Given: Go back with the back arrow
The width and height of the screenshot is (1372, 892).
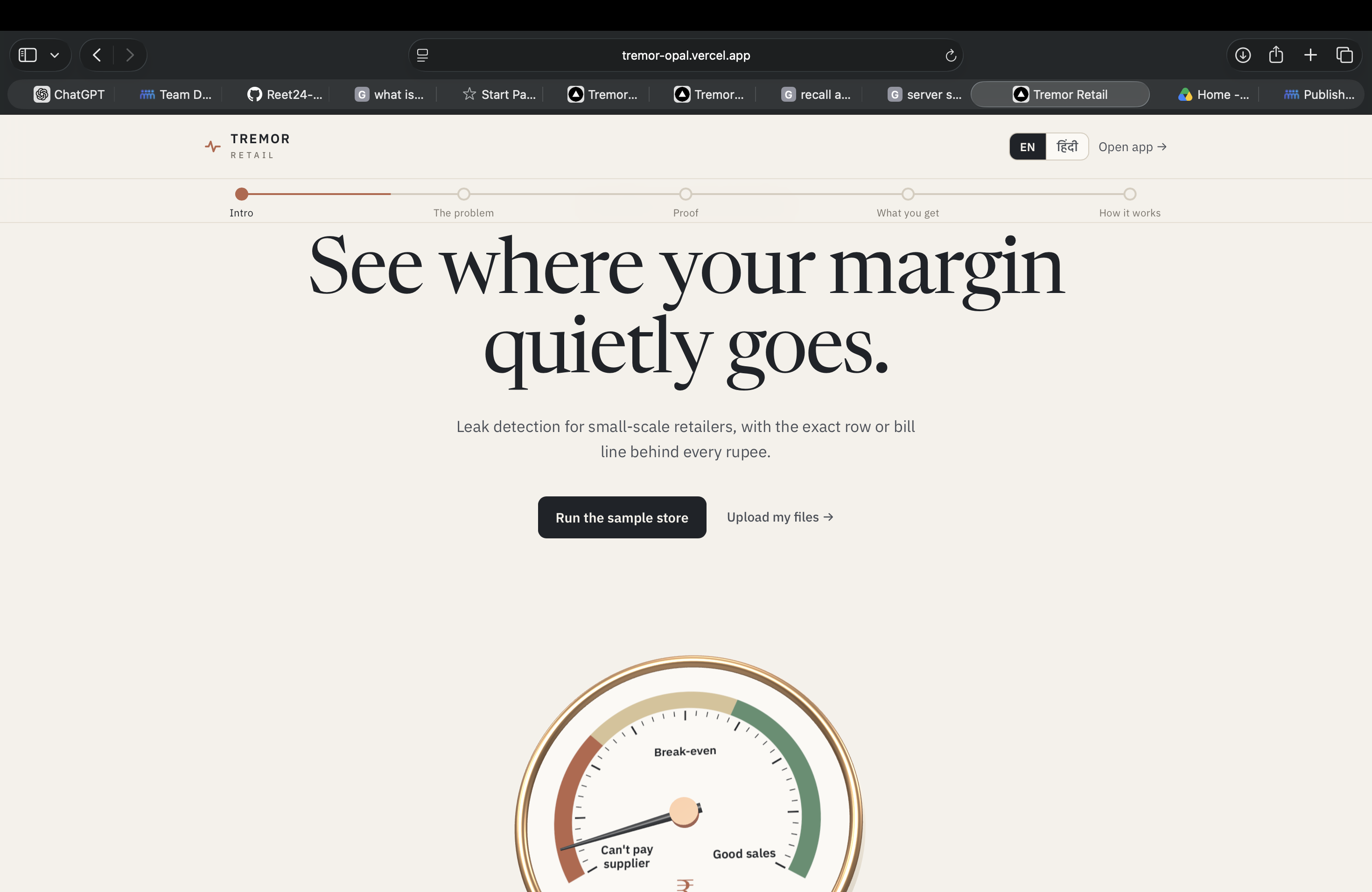Looking at the screenshot, I should pyautogui.click(x=97, y=56).
